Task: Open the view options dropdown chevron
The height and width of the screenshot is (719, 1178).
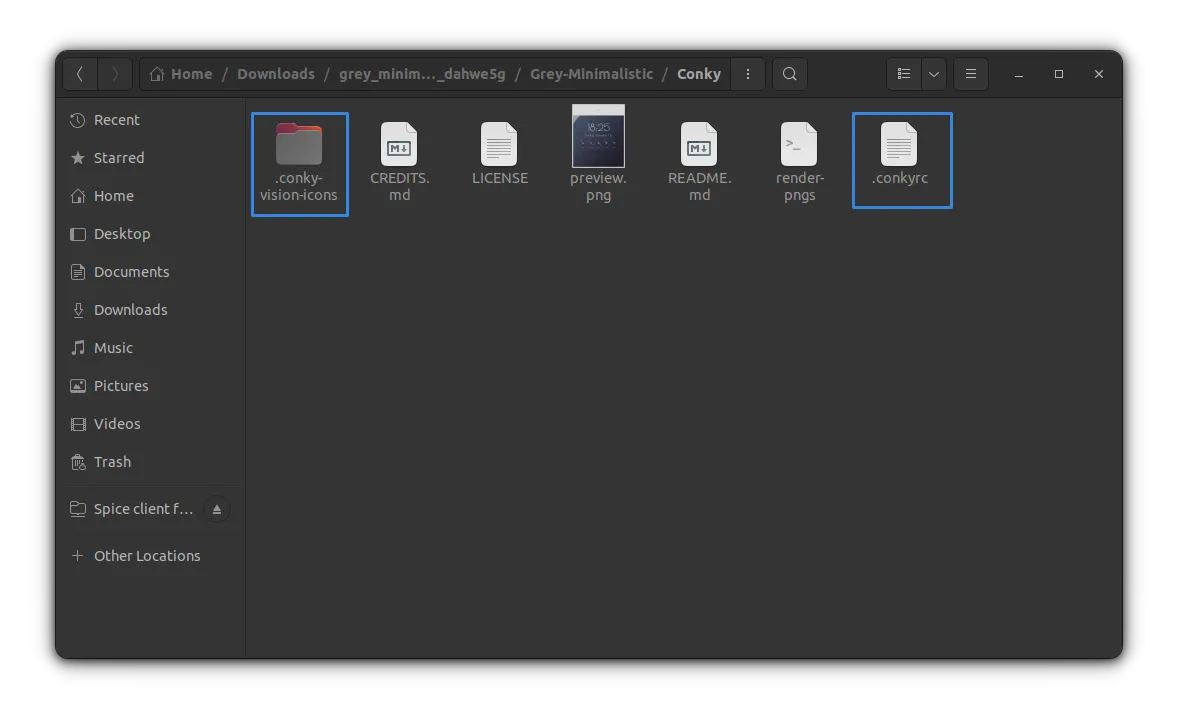Action: (932, 73)
